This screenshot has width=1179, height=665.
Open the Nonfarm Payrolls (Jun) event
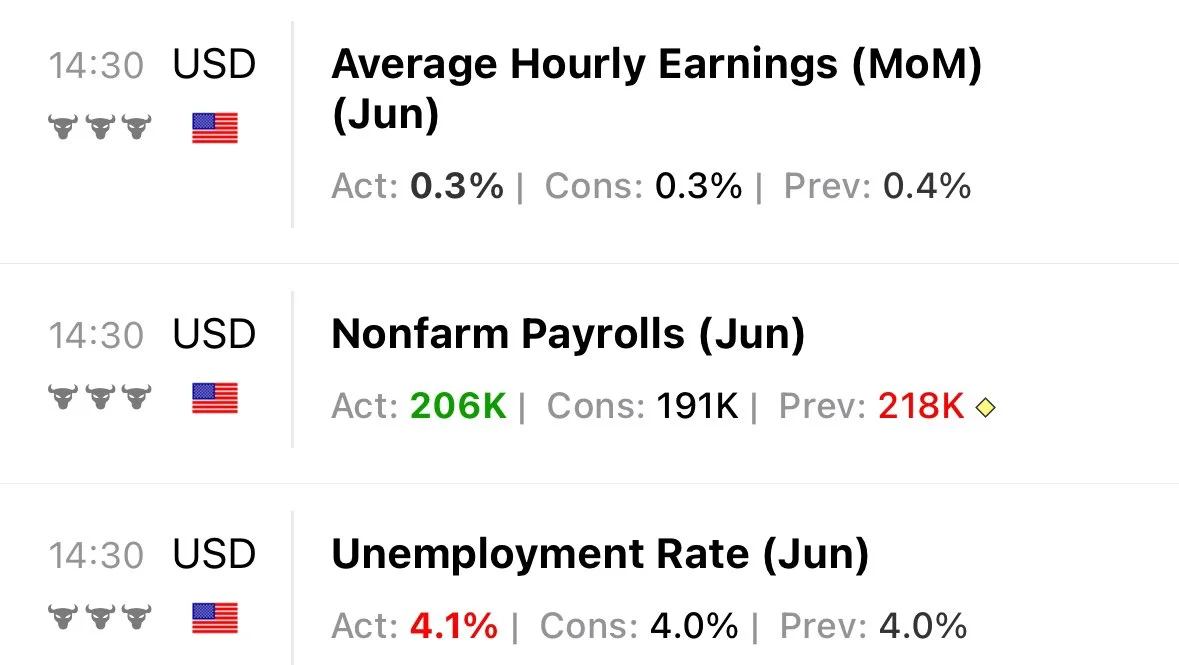tap(568, 334)
